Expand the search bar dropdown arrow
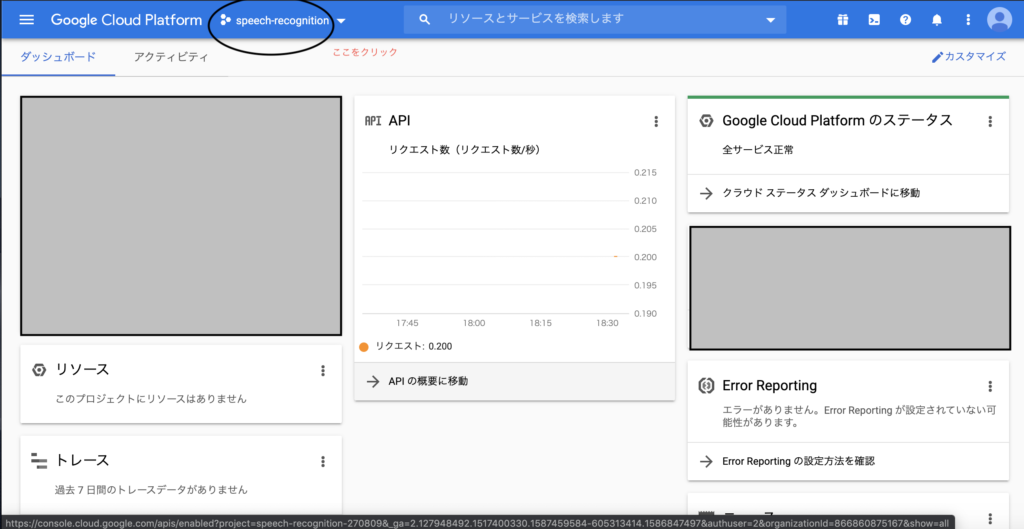1024x529 pixels. [770, 20]
